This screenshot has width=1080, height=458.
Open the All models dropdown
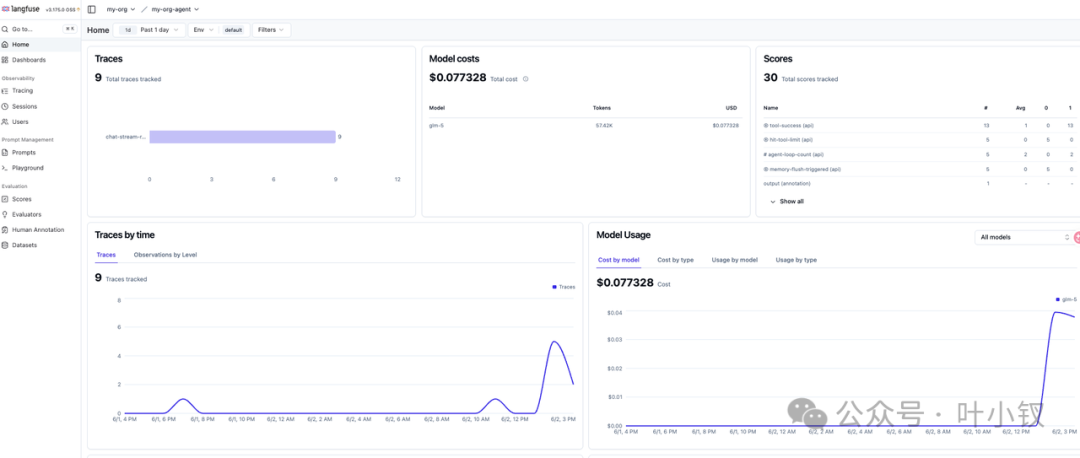point(1024,237)
